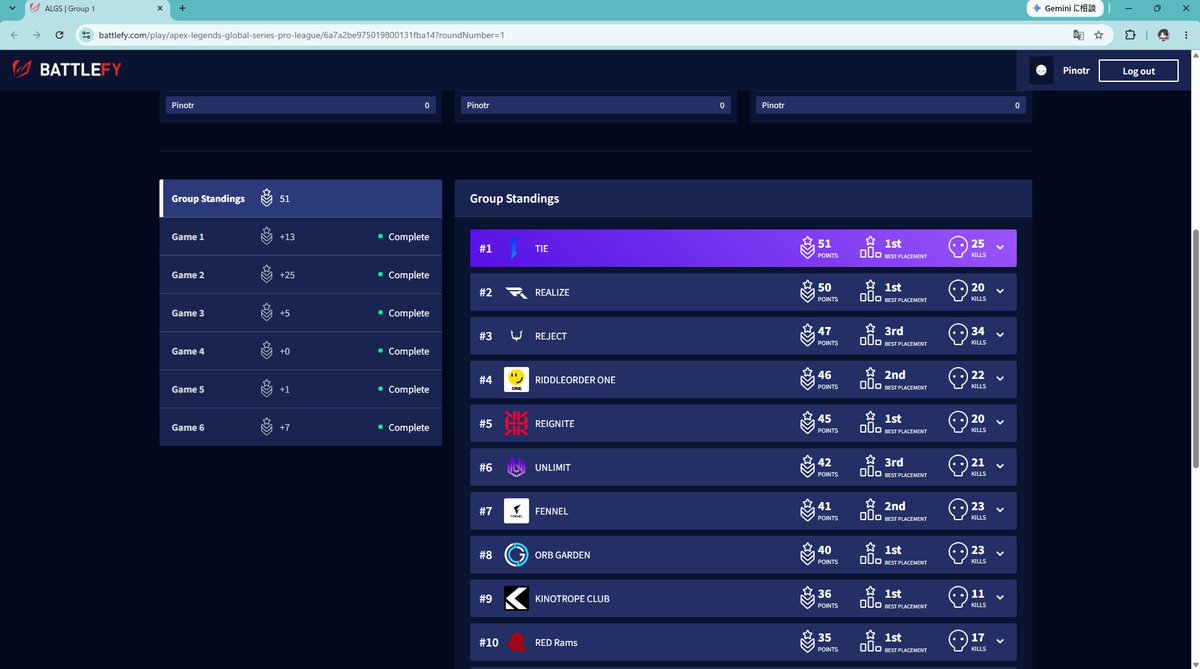Open the Chrome tab search dropdown arrow
The height and width of the screenshot is (669, 1200).
point(11,8)
